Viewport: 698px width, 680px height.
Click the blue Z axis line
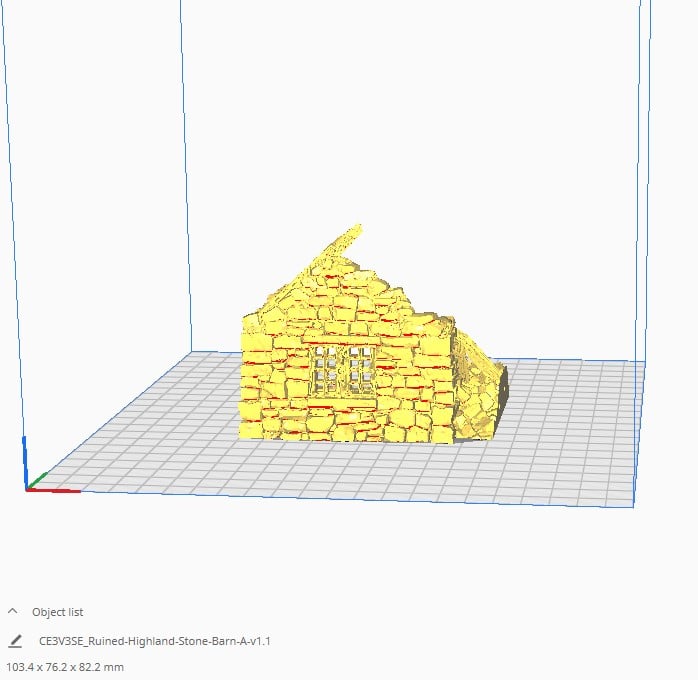click(x=25, y=463)
